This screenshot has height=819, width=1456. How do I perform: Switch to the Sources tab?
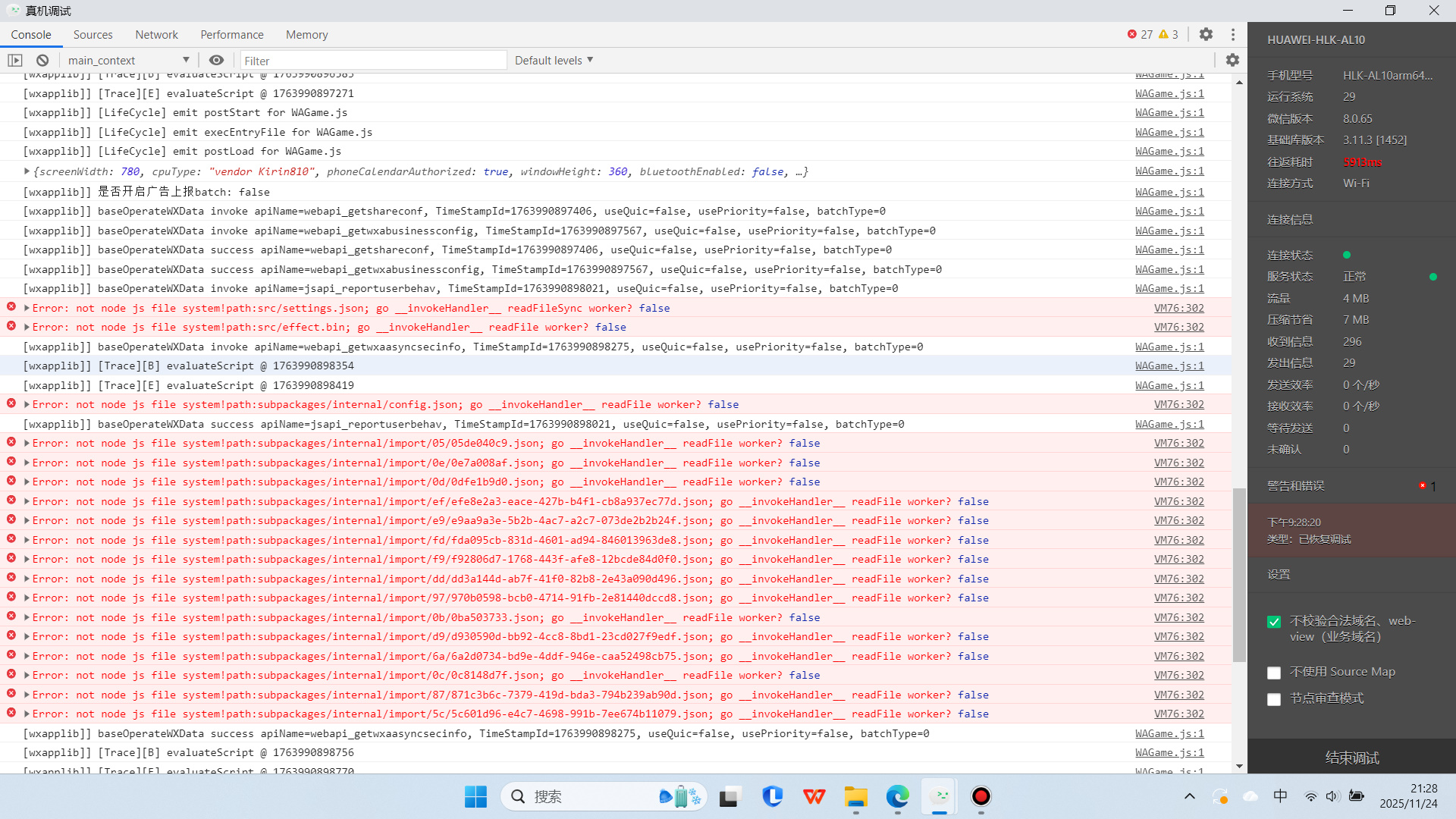click(x=93, y=35)
